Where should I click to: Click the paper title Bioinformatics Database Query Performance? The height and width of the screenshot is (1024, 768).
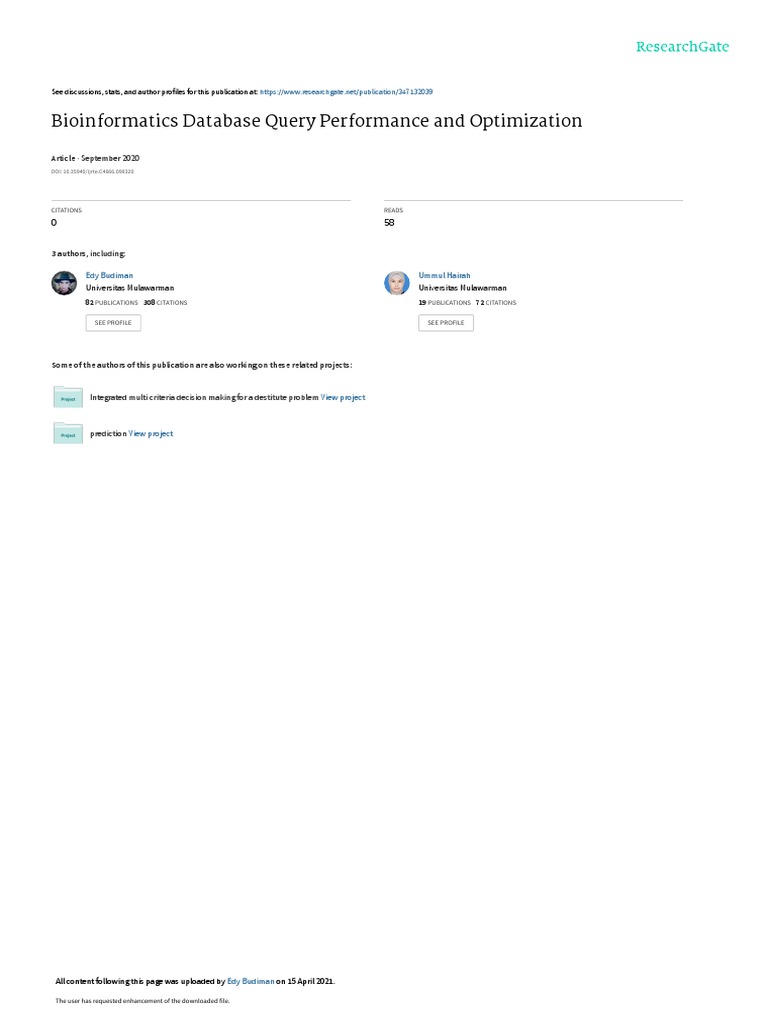317,121
